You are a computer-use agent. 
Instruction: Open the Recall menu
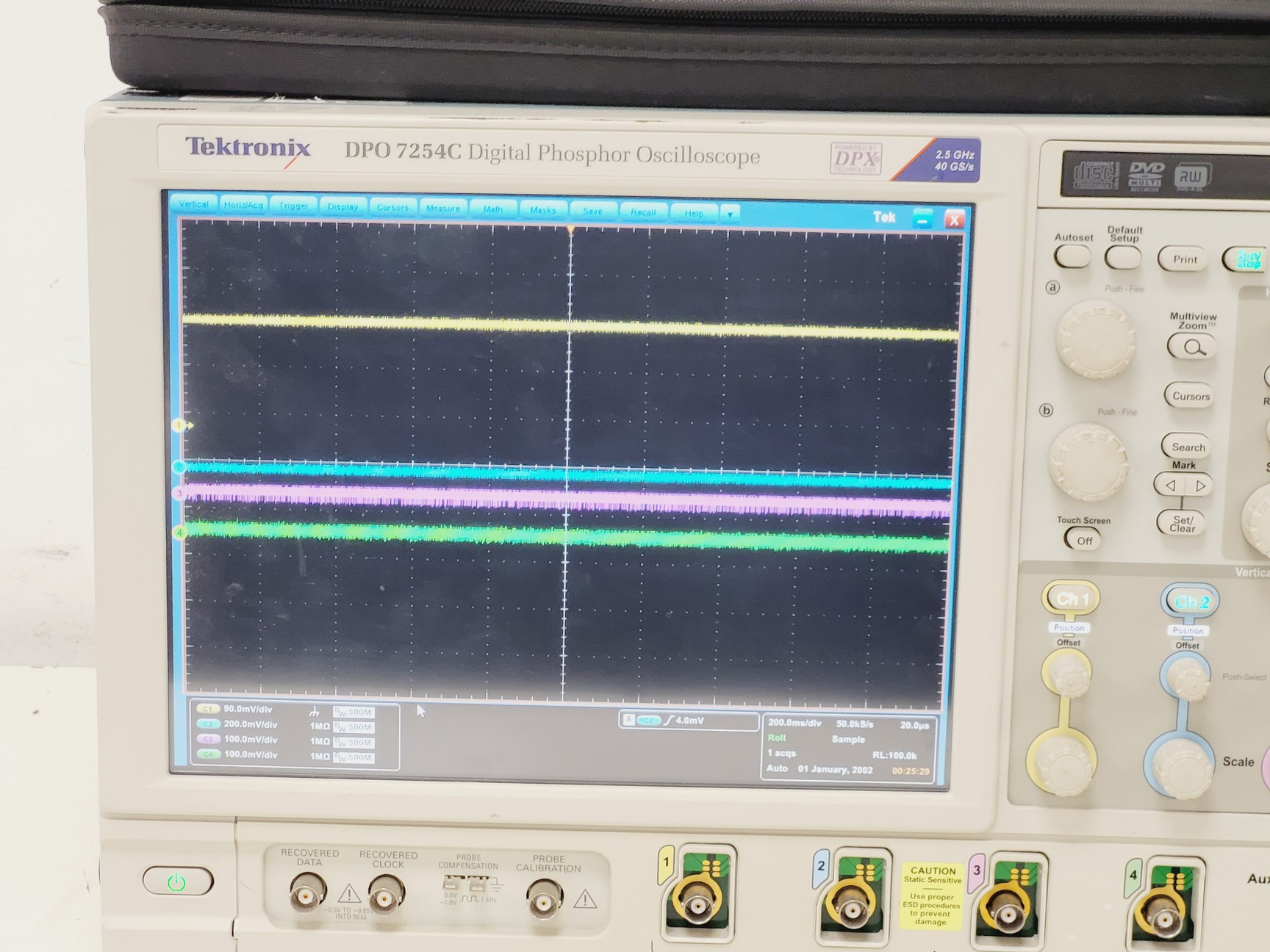pos(642,212)
